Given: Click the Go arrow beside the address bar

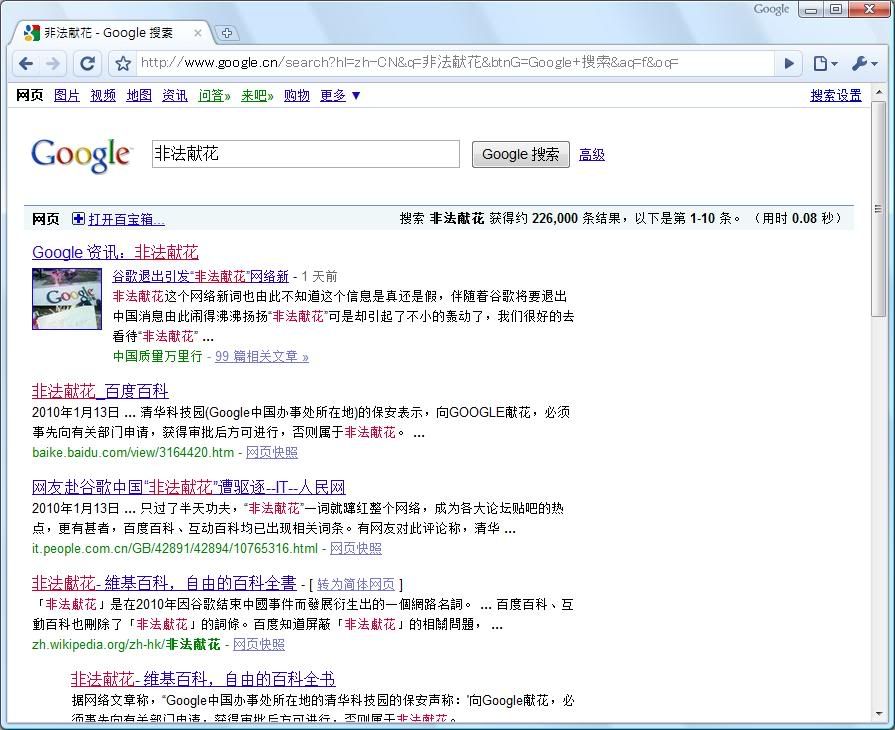Looking at the screenshot, I should [789, 64].
